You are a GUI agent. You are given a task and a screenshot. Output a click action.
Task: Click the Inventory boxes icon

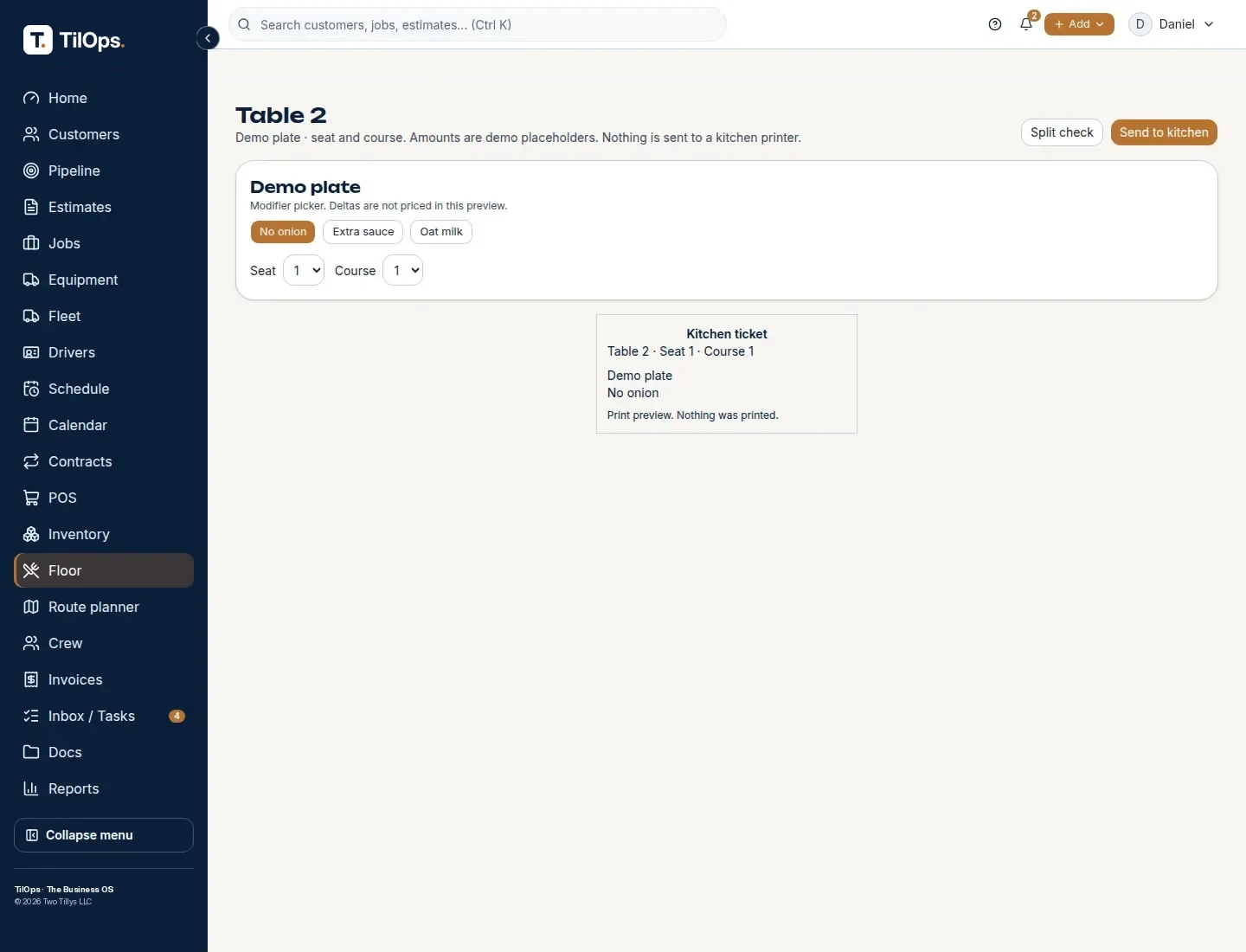[31, 534]
